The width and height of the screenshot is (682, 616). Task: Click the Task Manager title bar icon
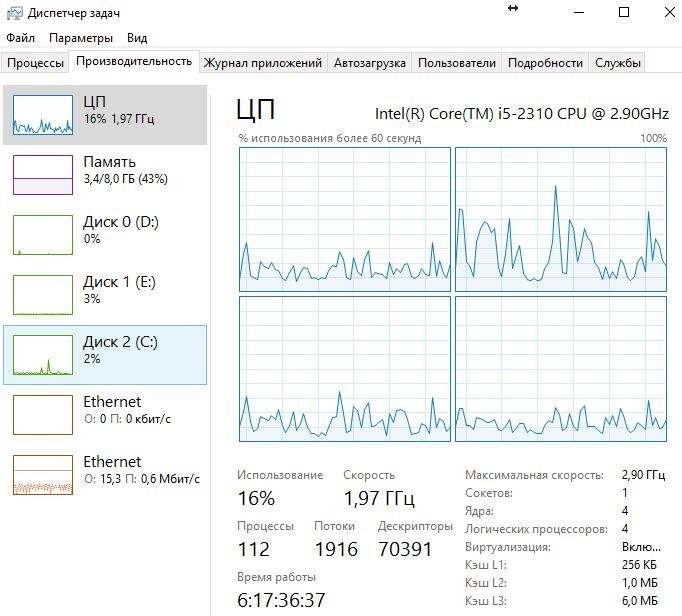coord(14,13)
